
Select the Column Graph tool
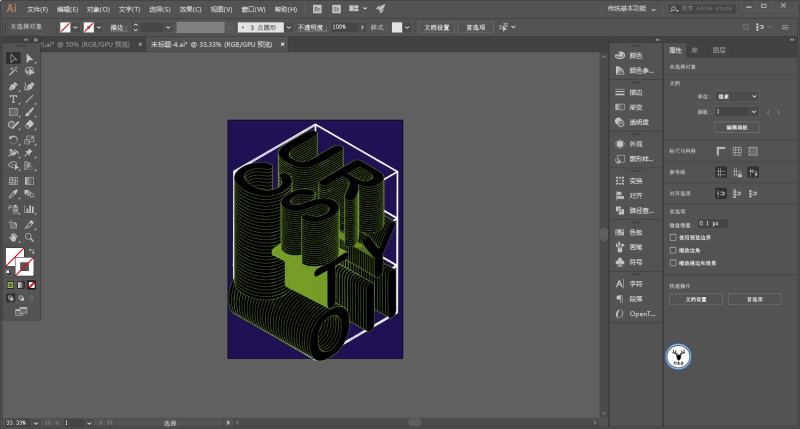click(x=30, y=209)
